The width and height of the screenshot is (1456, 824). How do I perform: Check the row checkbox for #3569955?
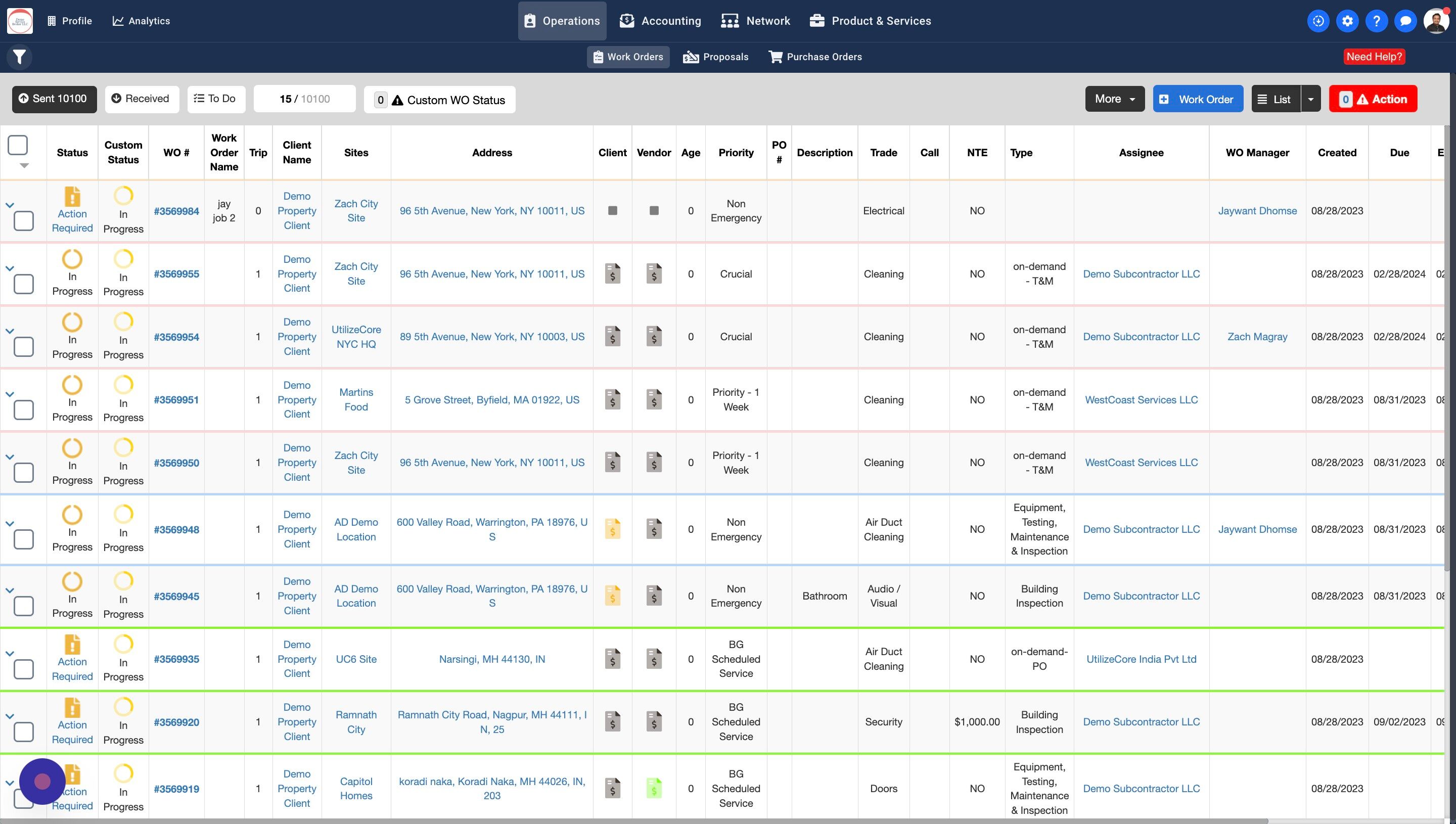coord(23,284)
